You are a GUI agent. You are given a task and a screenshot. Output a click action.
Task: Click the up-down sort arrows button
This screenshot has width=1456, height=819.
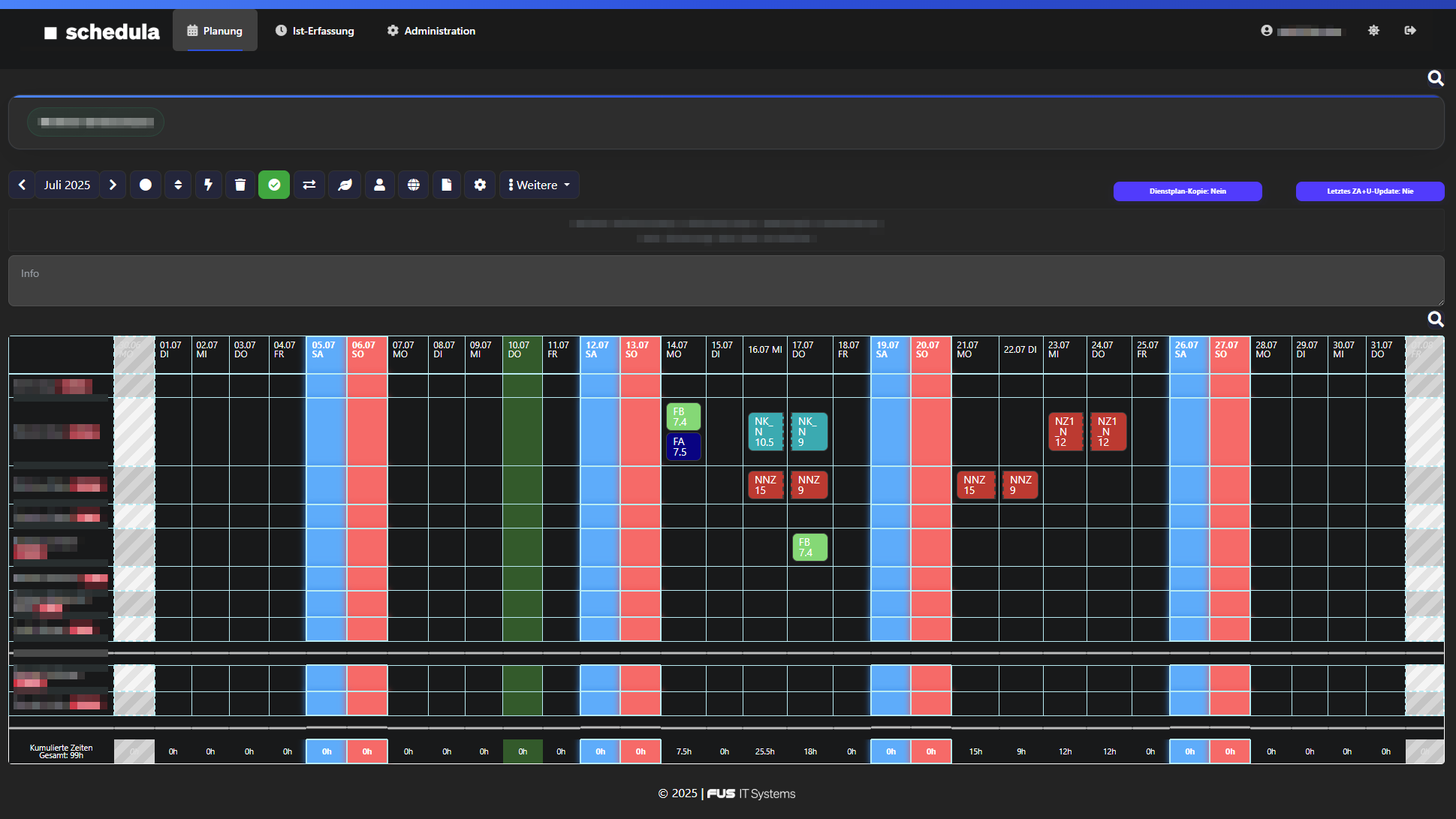(x=178, y=185)
